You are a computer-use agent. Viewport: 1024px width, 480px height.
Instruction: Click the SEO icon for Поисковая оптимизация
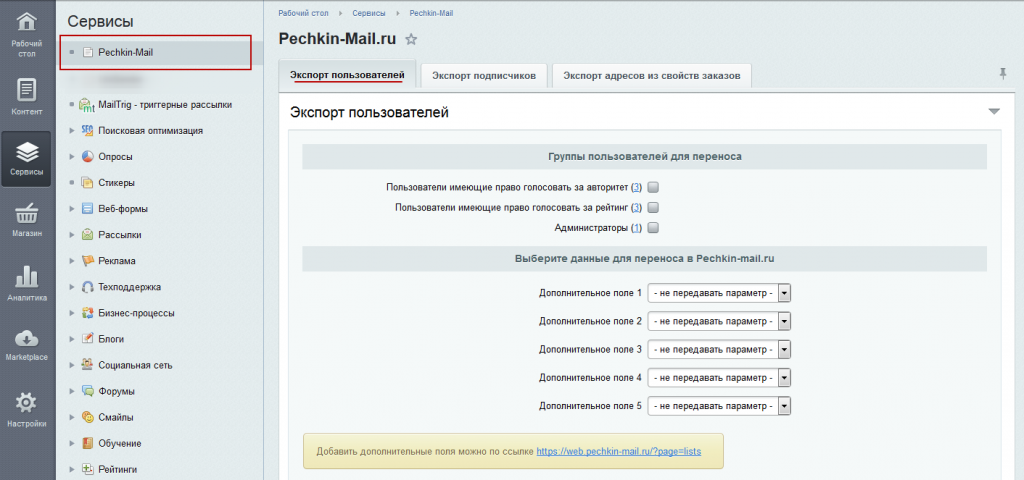[88, 130]
